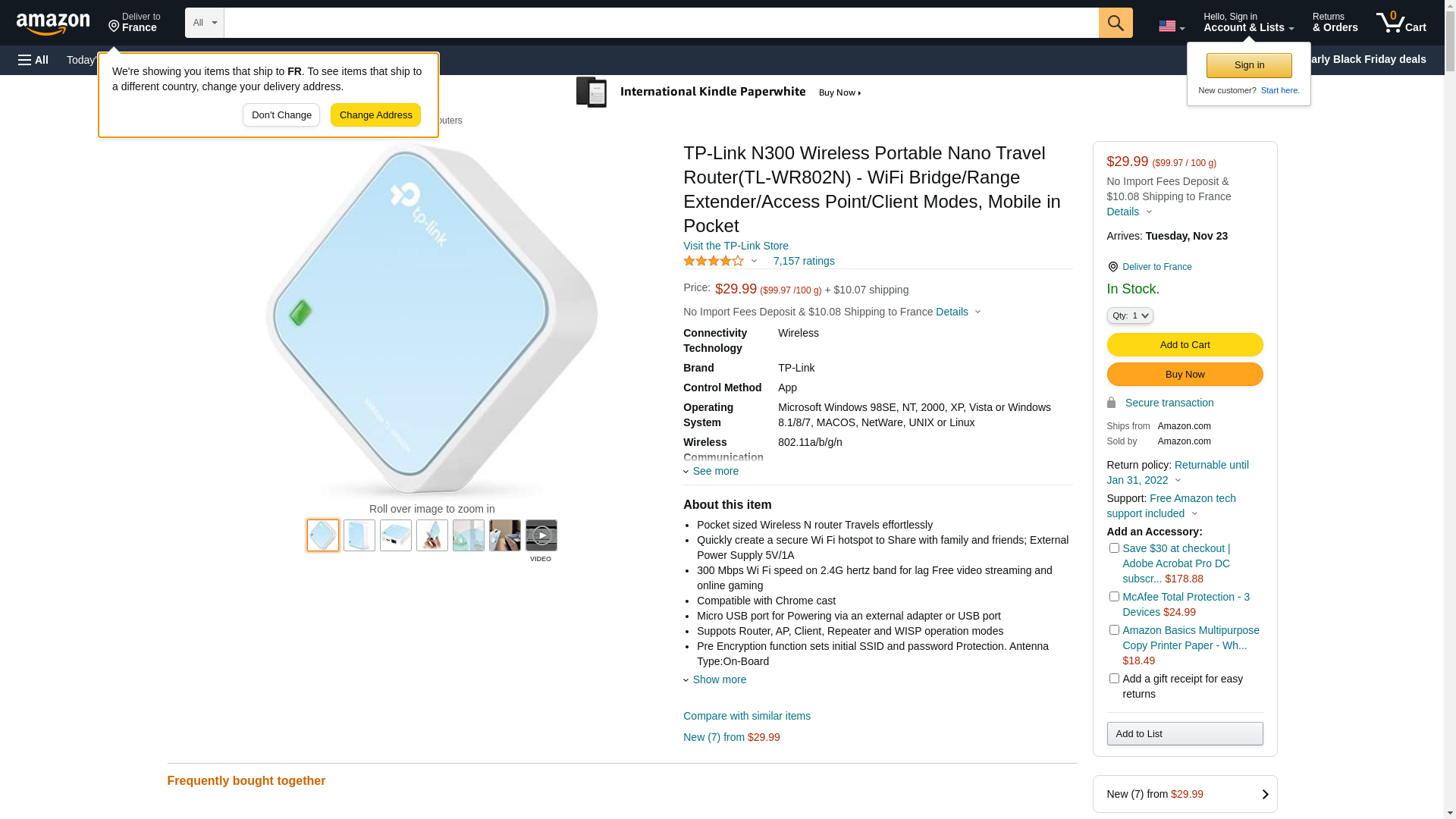This screenshot has width=1456, height=819.
Task: Open the quantity dropdown
Action: click(1130, 315)
